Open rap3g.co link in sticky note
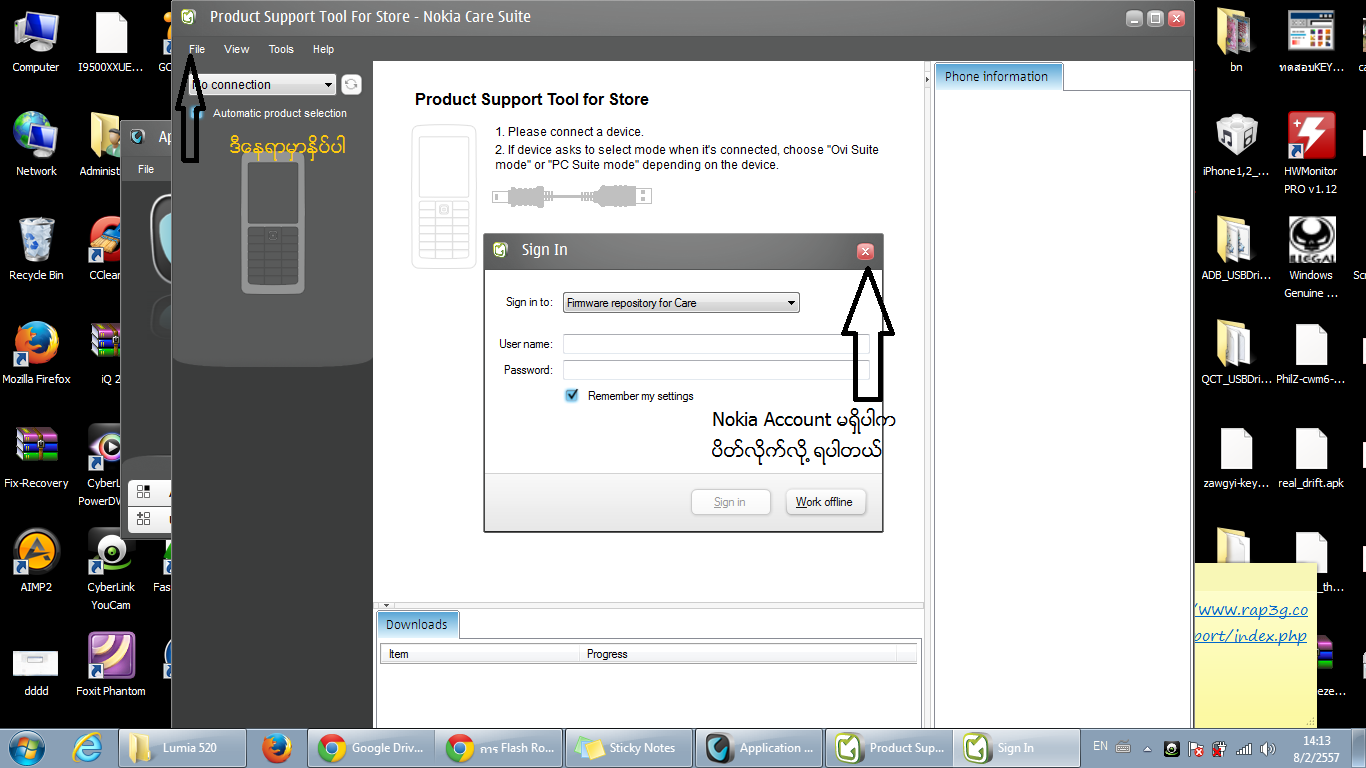The height and width of the screenshot is (768, 1366). 1251,622
